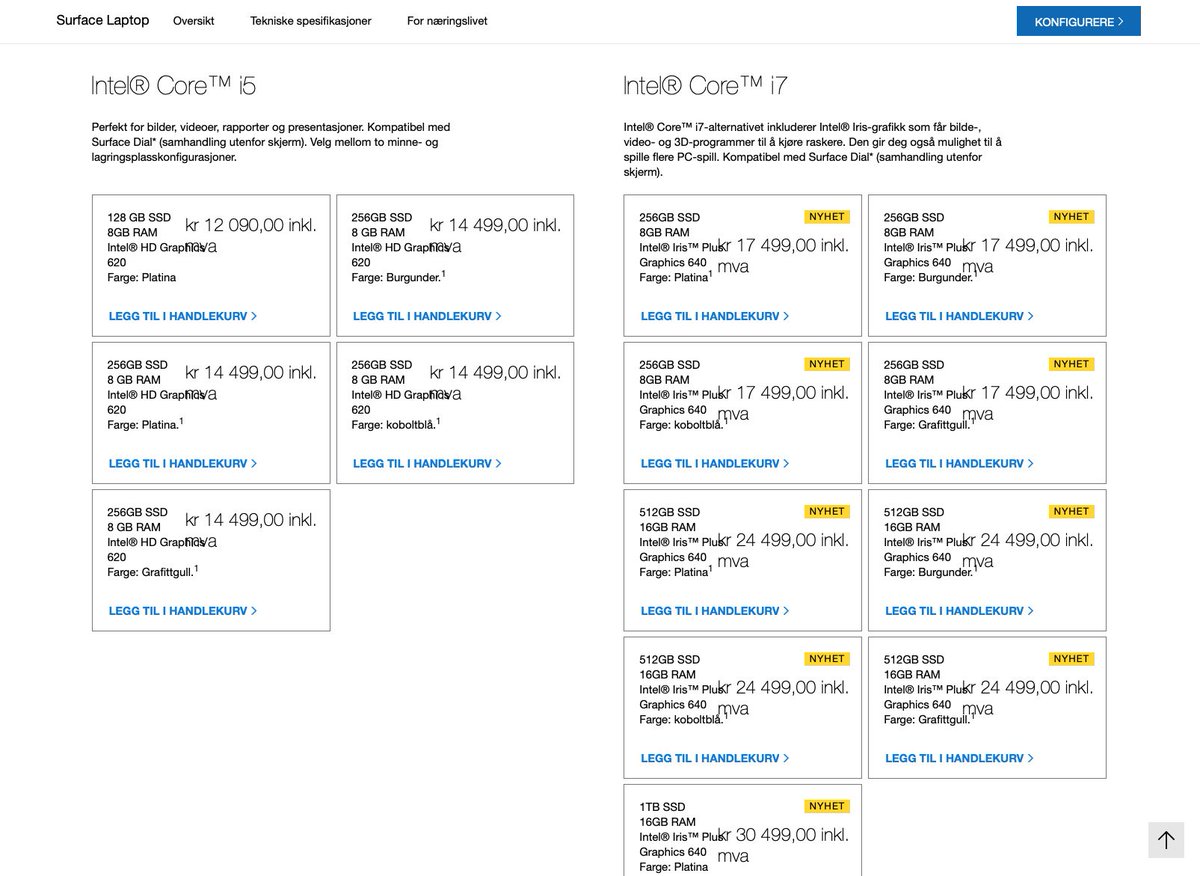
Task: Click the 128 GB SSD spec text
Action: point(139,217)
